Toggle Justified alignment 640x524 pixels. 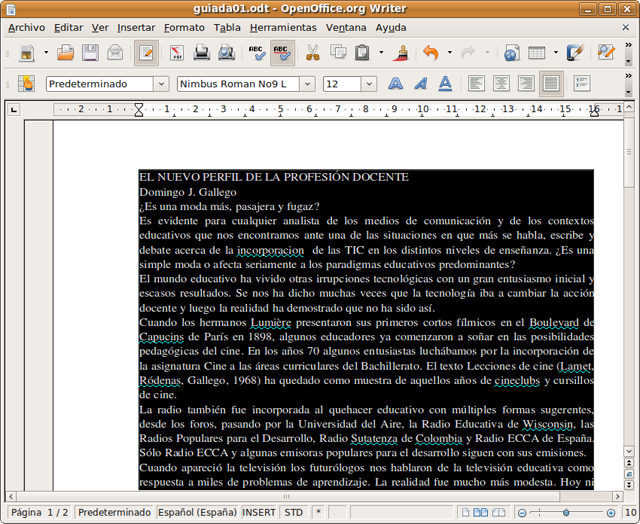pos(550,84)
